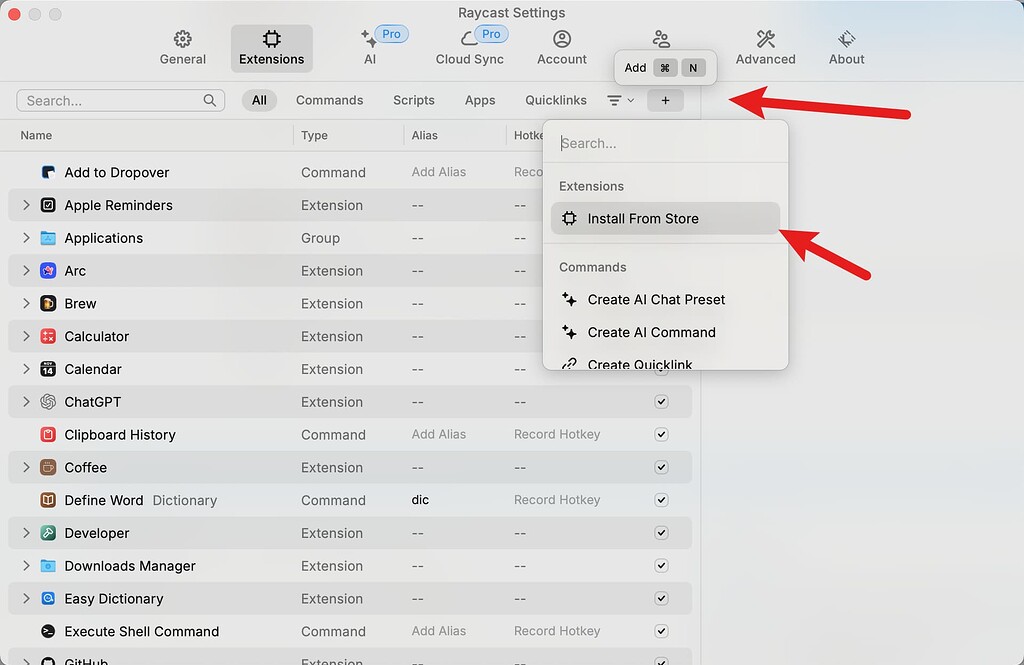Expand the Arc extension row

(26, 270)
